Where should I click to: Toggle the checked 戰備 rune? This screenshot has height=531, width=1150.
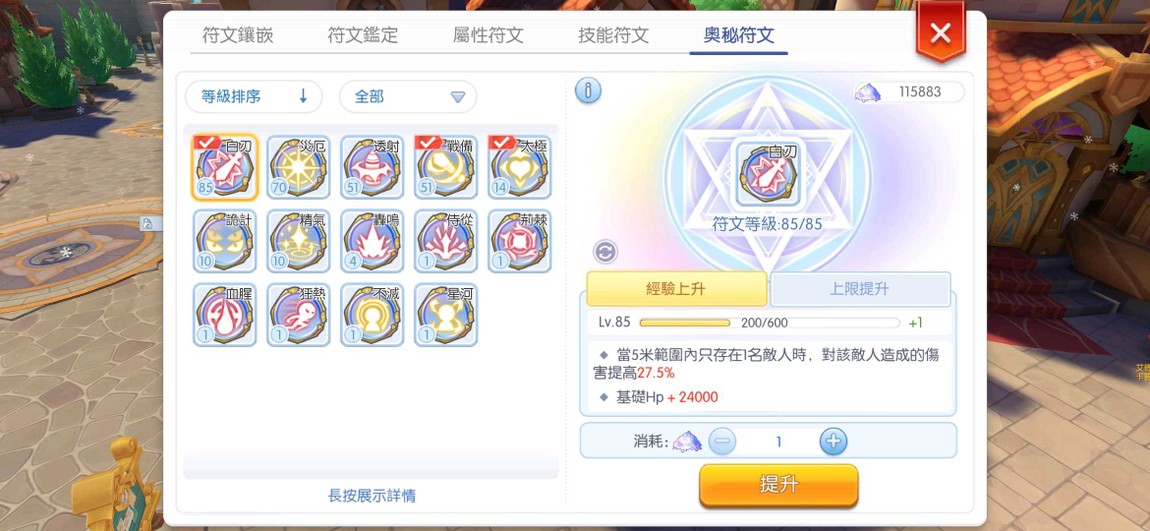446,167
